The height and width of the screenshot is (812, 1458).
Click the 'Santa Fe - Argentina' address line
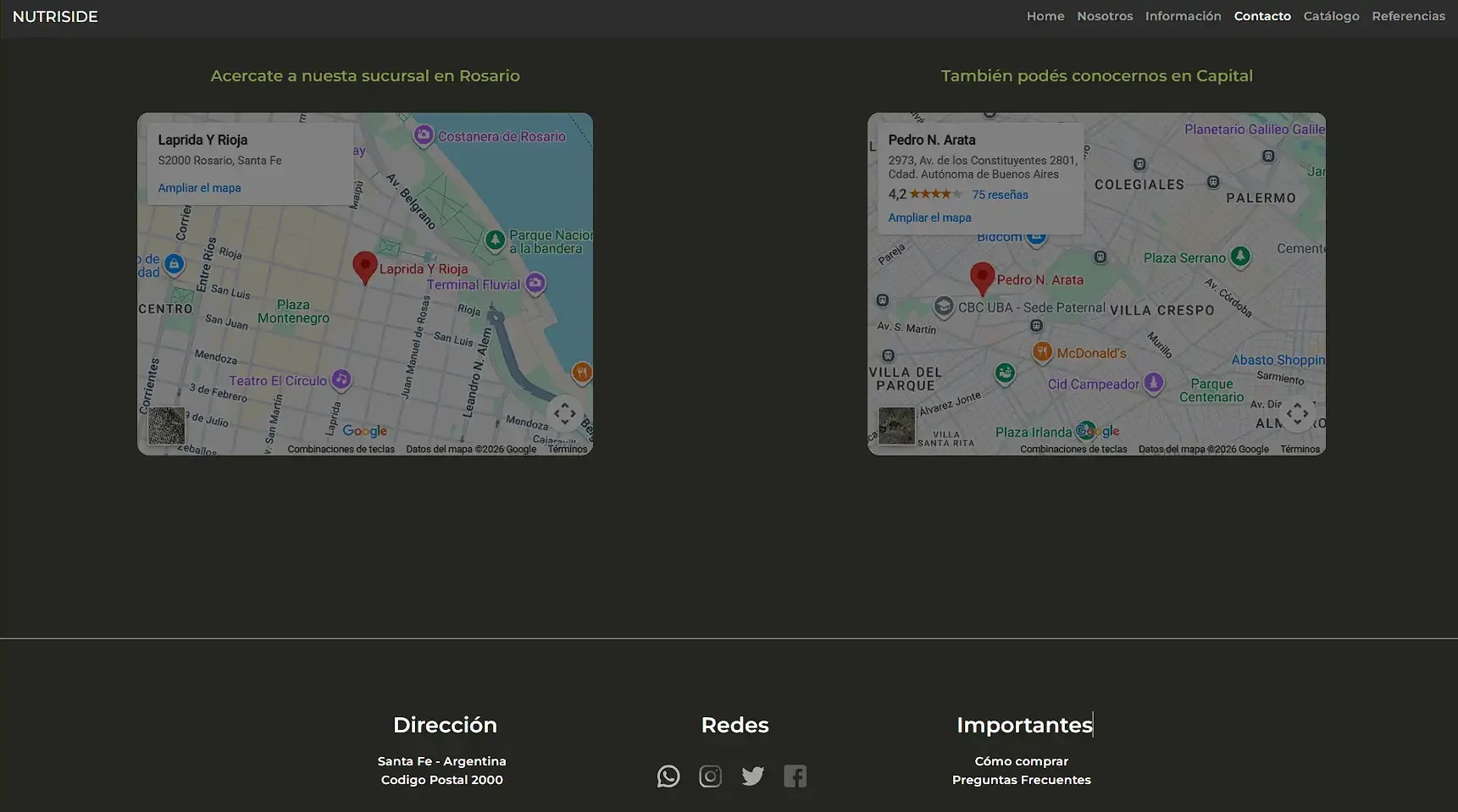[x=442, y=761]
